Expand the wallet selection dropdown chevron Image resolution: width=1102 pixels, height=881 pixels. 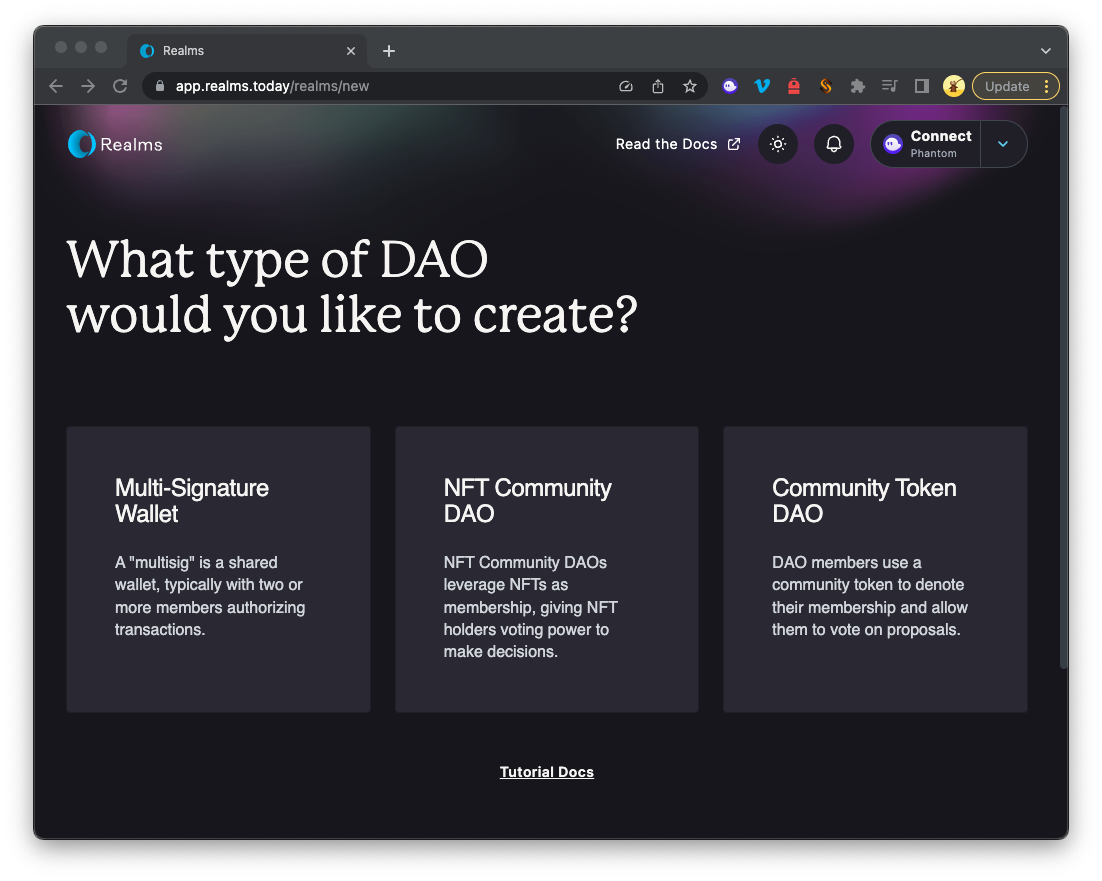tap(1003, 144)
